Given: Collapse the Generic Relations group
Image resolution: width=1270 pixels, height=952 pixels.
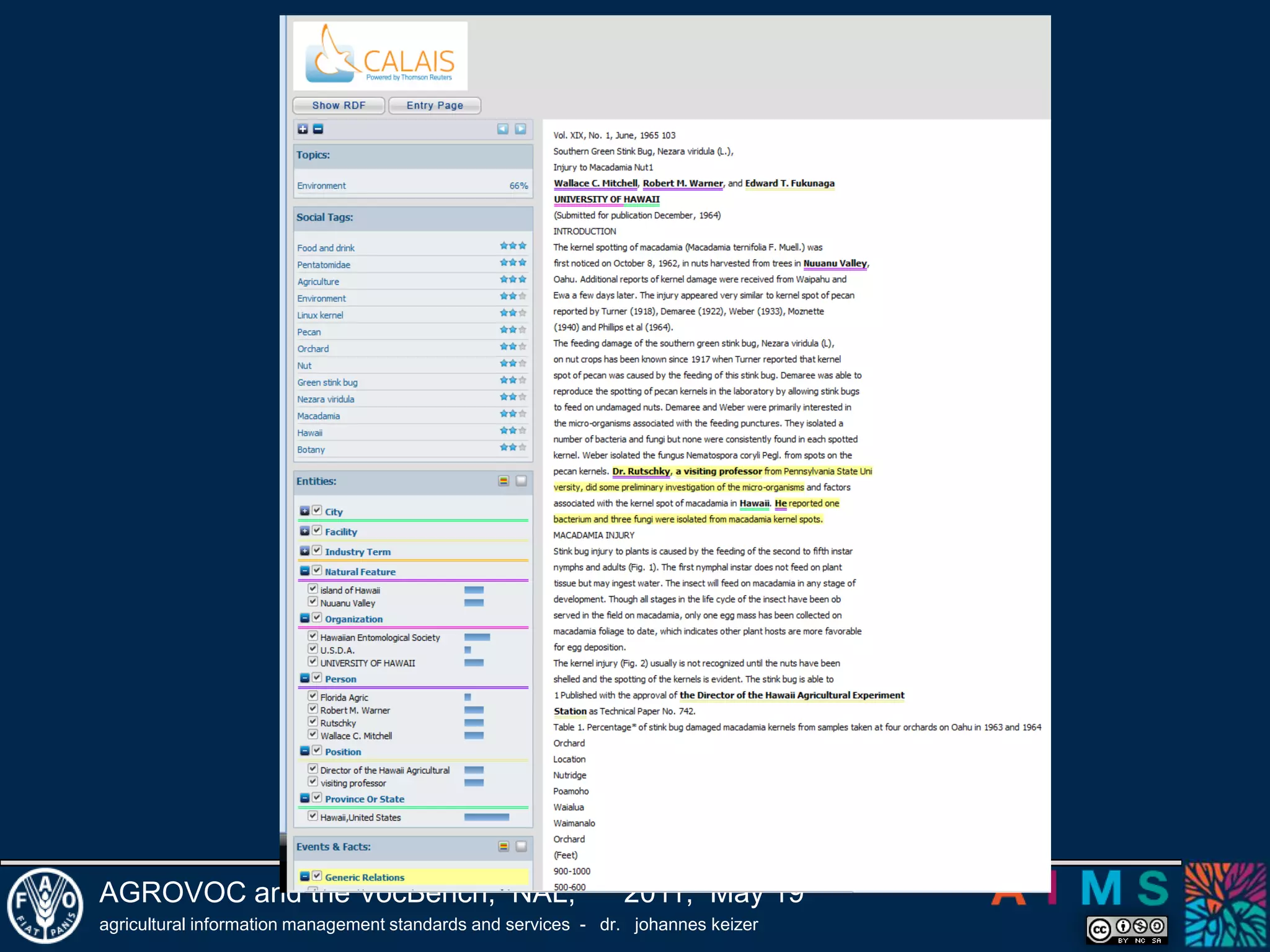Looking at the screenshot, I should [x=304, y=876].
